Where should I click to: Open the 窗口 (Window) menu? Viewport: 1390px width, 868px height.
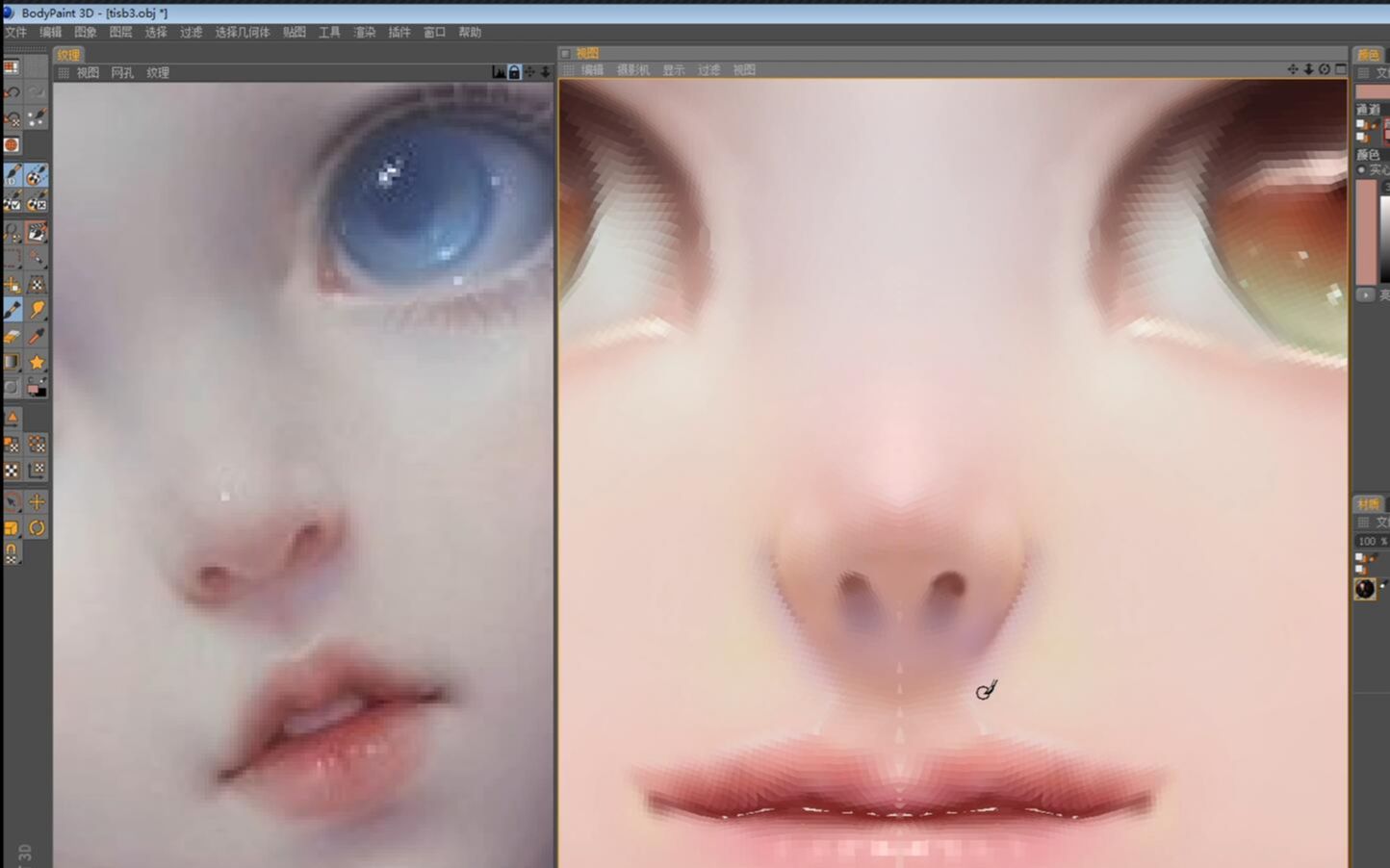(x=435, y=33)
